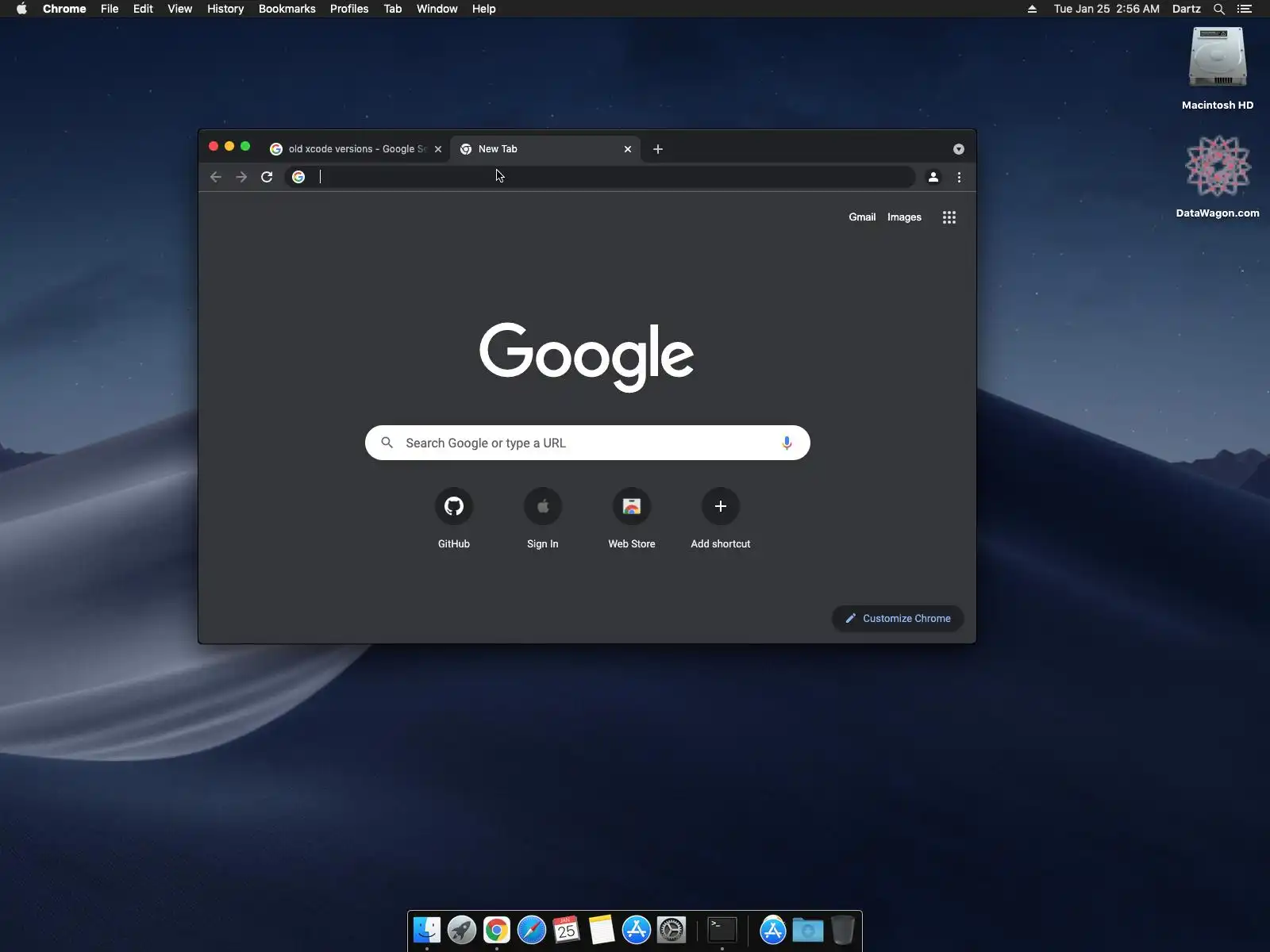This screenshot has height=952, width=1270.
Task: Click into the Chrome address bar
Action: tap(600, 177)
